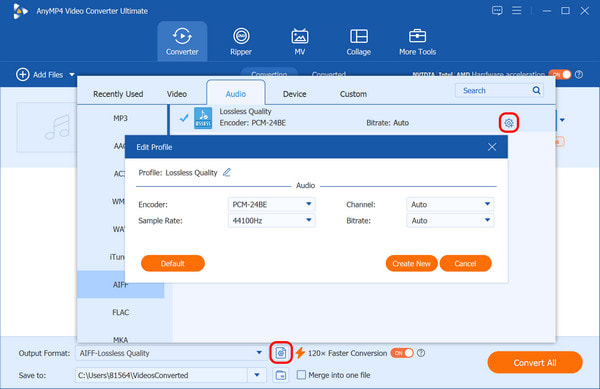Open the Converter module
600x389 pixels.
coord(182,41)
